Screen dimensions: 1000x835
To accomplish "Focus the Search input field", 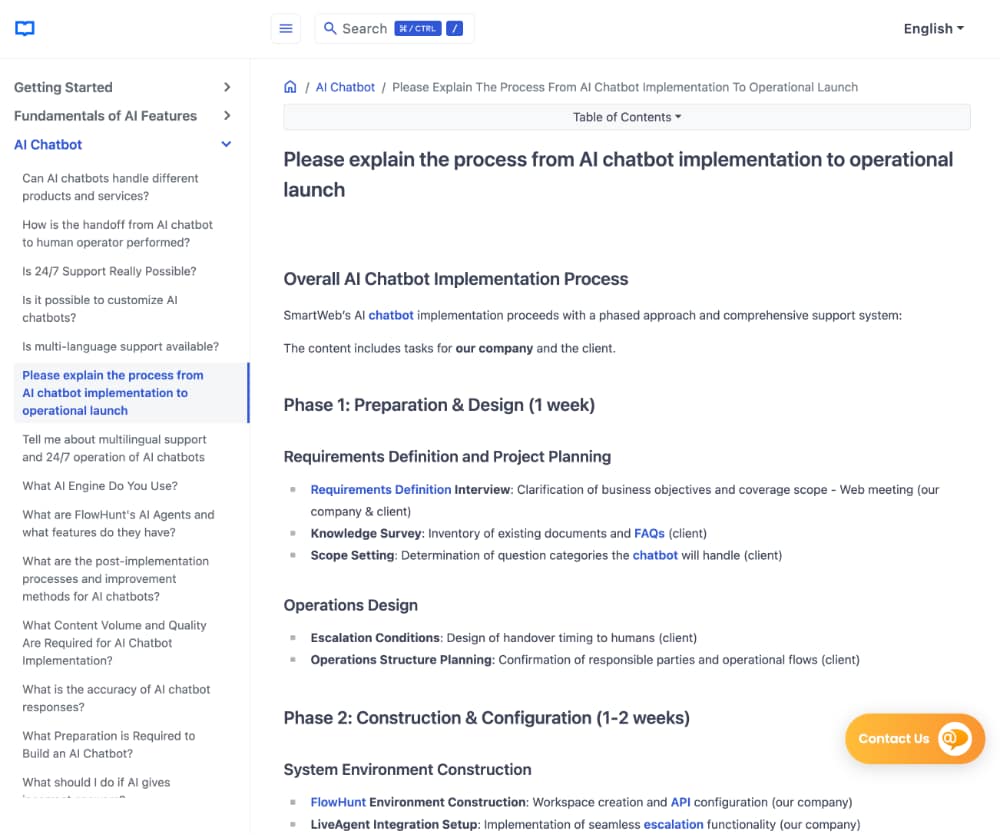I will tap(364, 29).
